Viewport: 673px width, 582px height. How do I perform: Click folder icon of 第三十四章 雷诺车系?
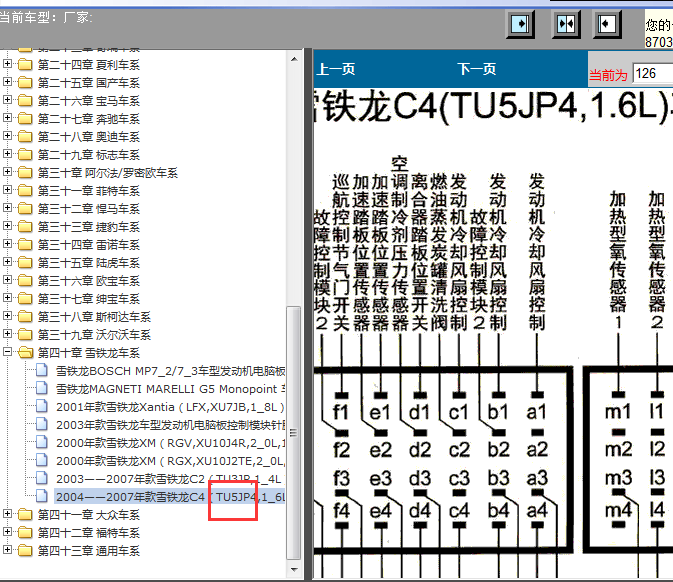25,245
